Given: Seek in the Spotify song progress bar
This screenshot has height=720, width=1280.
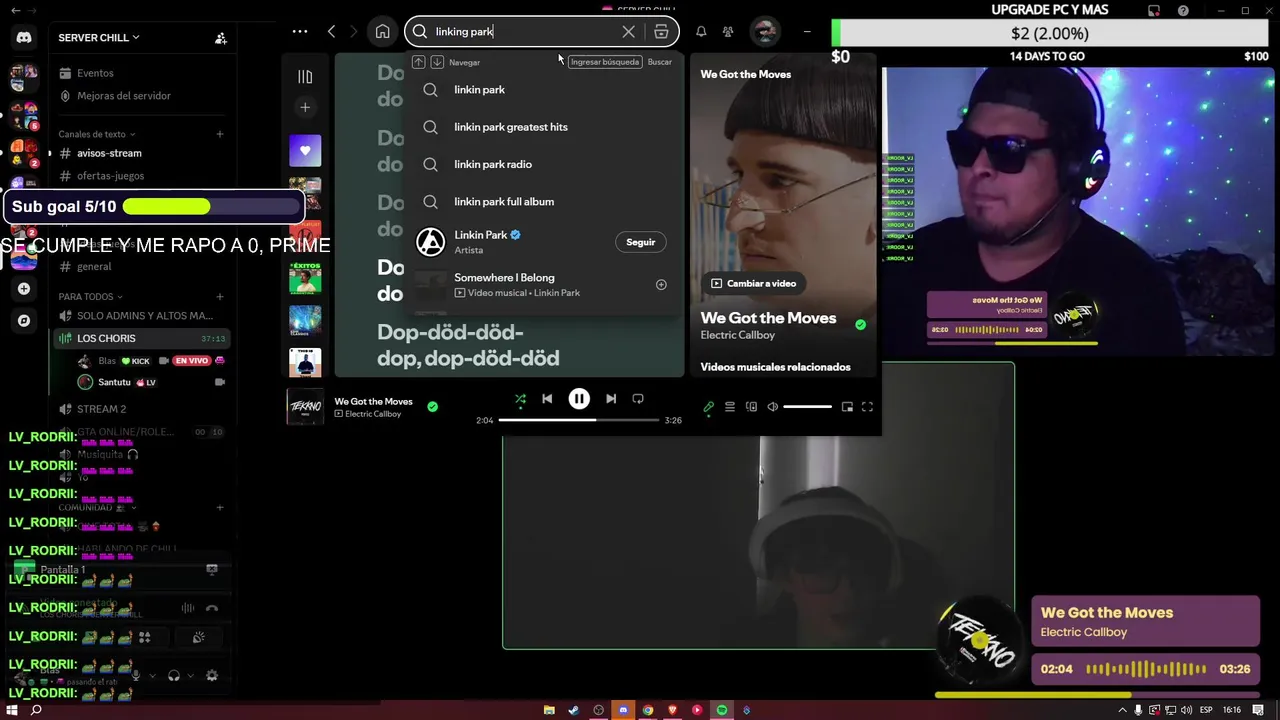Looking at the screenshot, I should click(x=578, y=420).
